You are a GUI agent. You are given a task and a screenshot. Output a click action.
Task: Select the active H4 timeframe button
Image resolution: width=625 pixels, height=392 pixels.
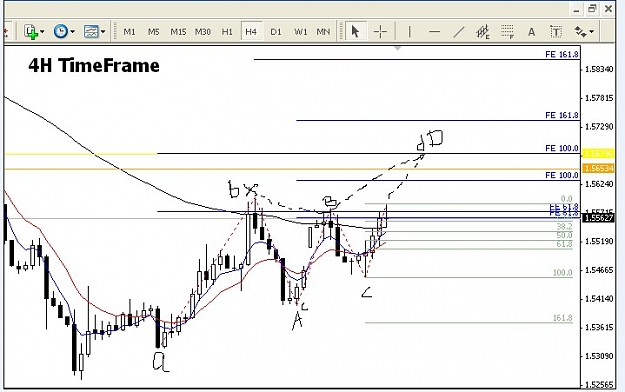click(251, 32)
